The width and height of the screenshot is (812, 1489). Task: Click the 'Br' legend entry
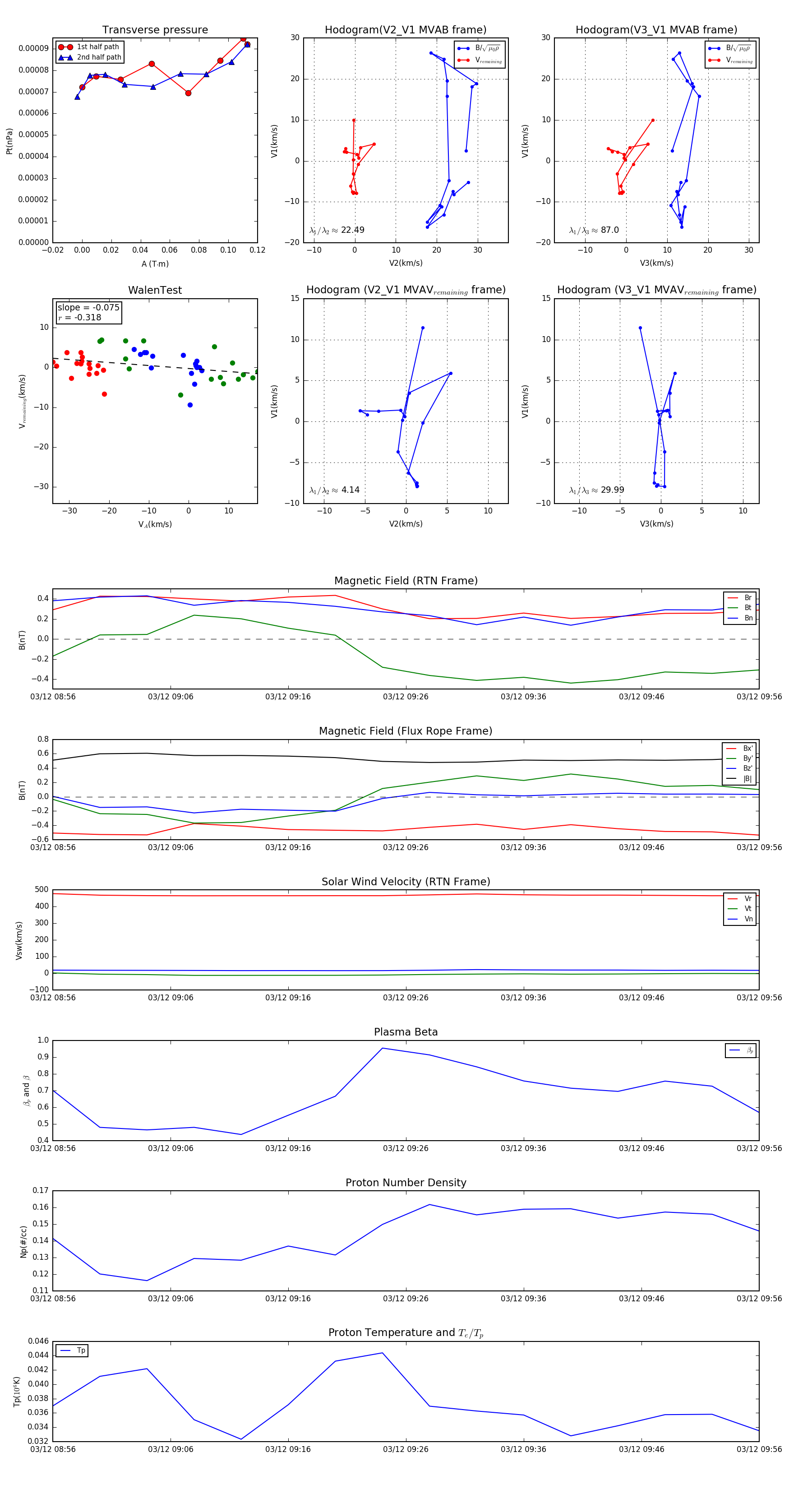pos(740,598)
